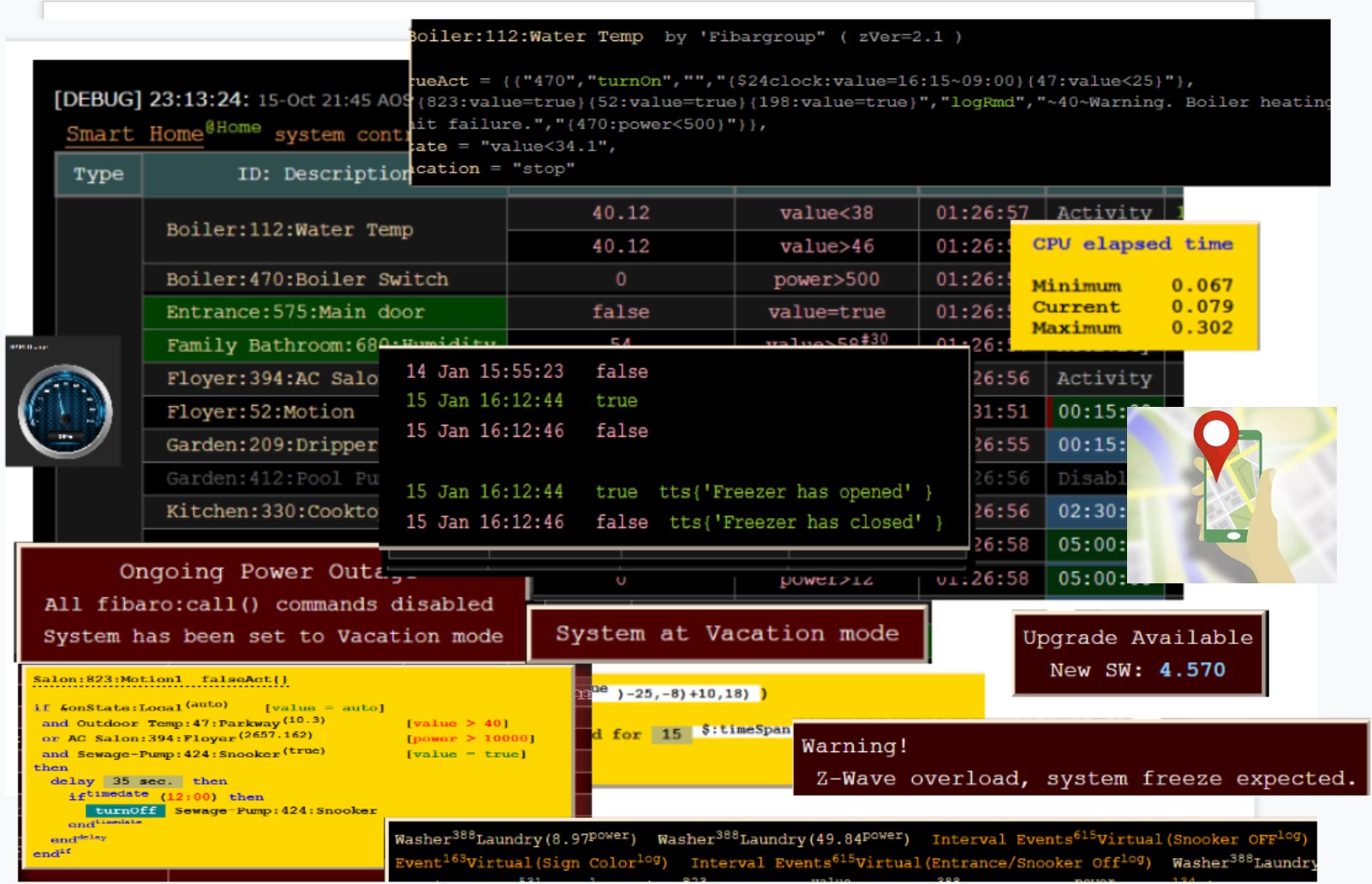Click the highlighted turnOff action
Viewport: 1372px width, 884px height.
click(x=126, y=810)
